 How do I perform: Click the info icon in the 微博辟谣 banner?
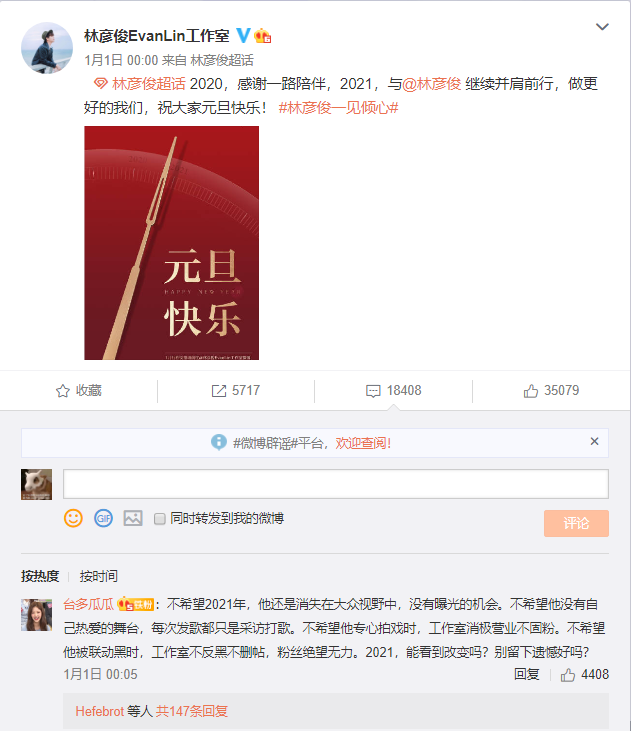[219, 442]
